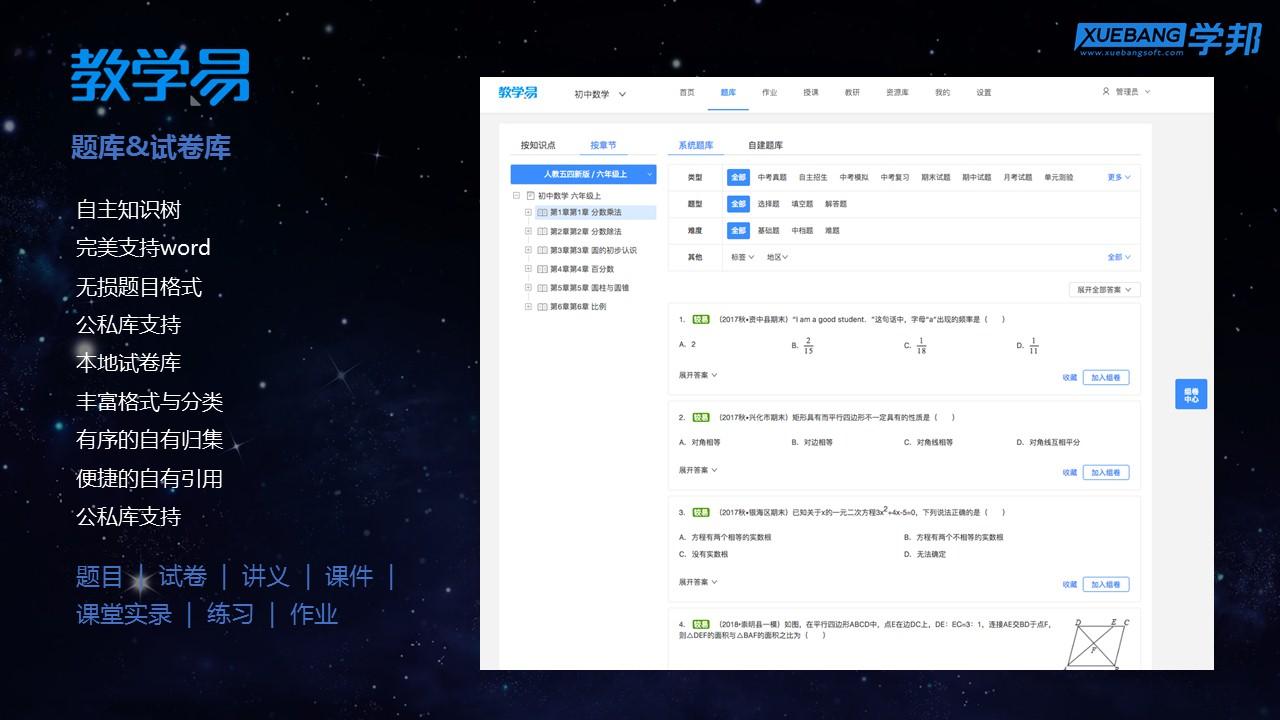The image size is (1280, 720).
Task: Expand 第6章 比例 tree node
Action: pyautogui.click(x=528, y=306)
